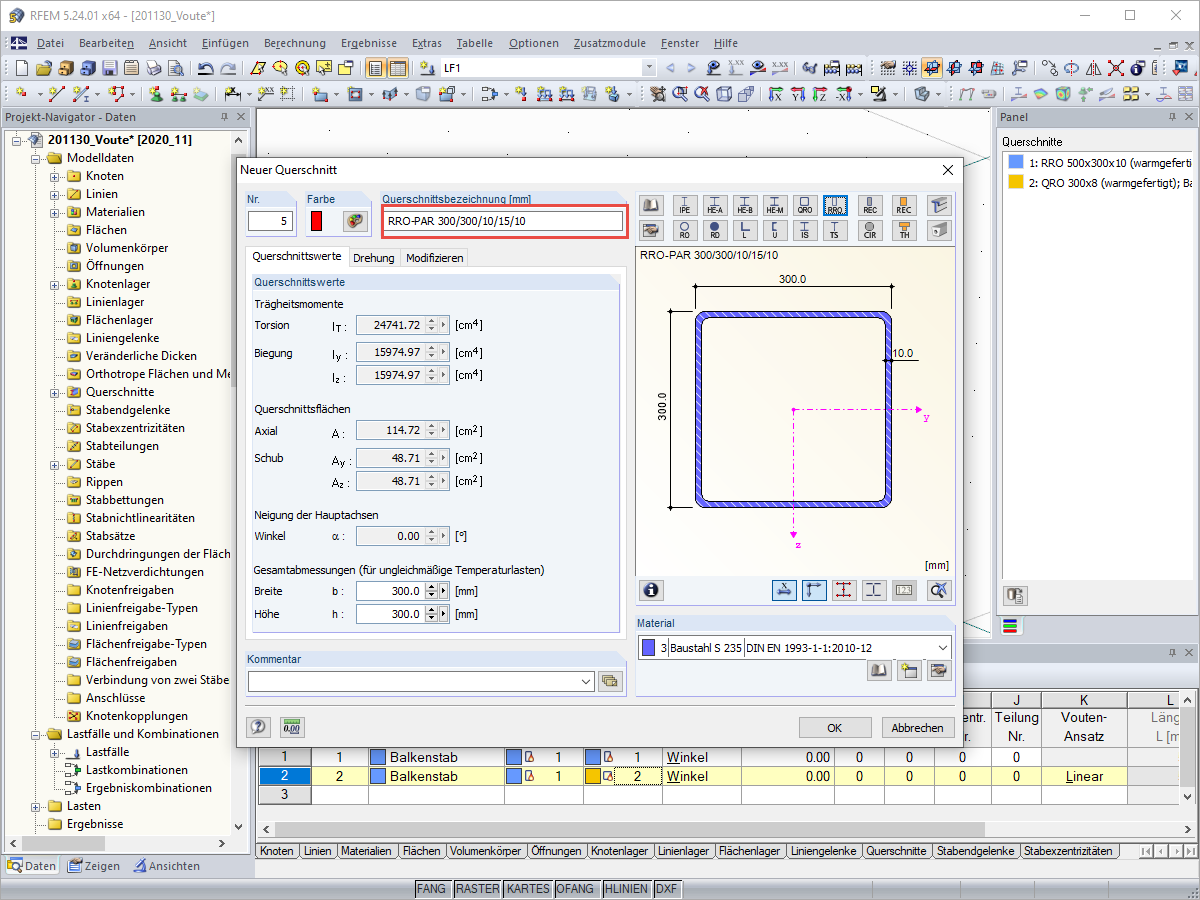Toggle c/t parts display in preview
This screenshot has height=900, width=1200.
coord(874,590)
